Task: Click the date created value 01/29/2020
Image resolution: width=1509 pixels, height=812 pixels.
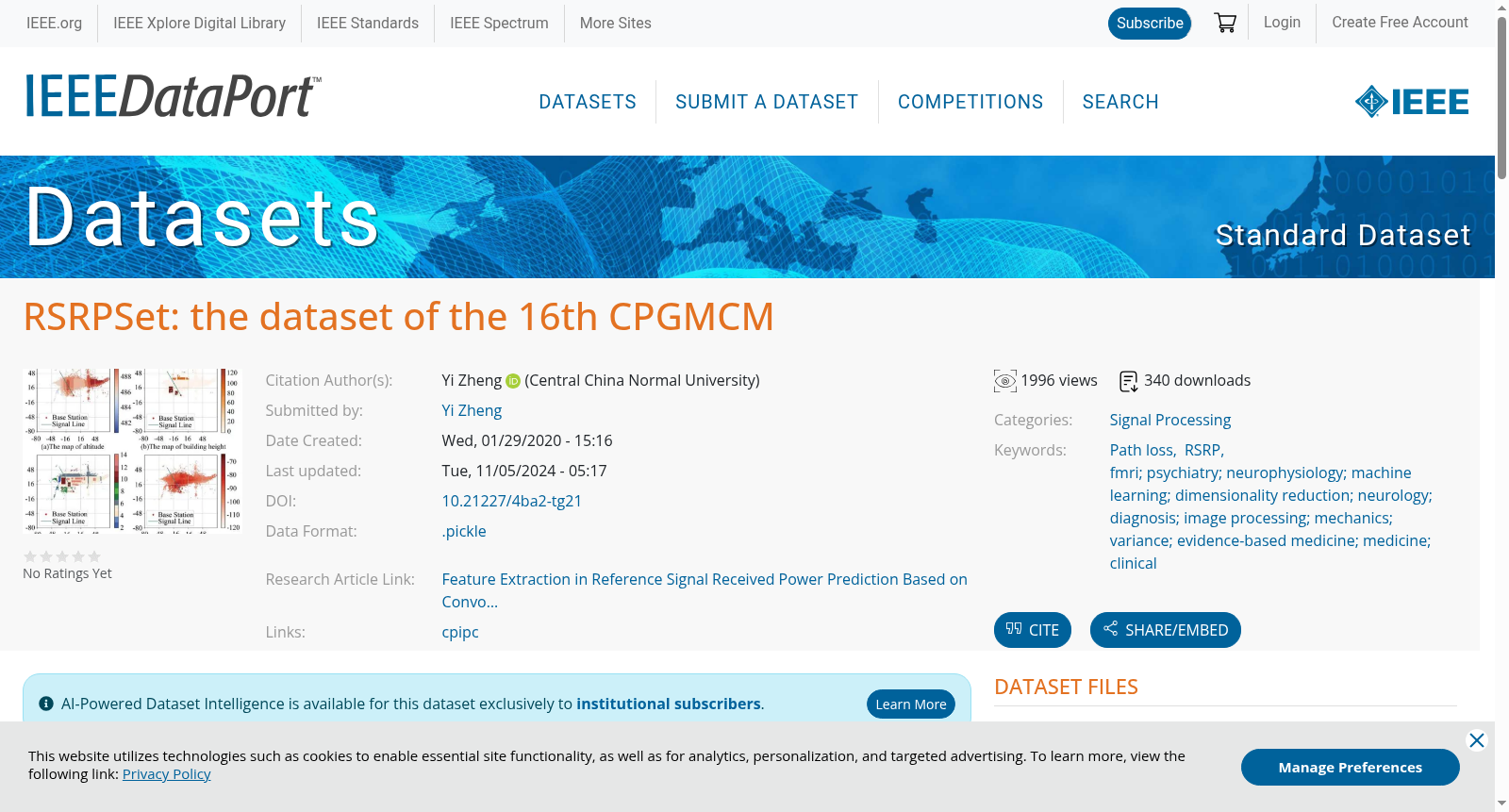Action: pyautogui.click(x=527, y=440)
